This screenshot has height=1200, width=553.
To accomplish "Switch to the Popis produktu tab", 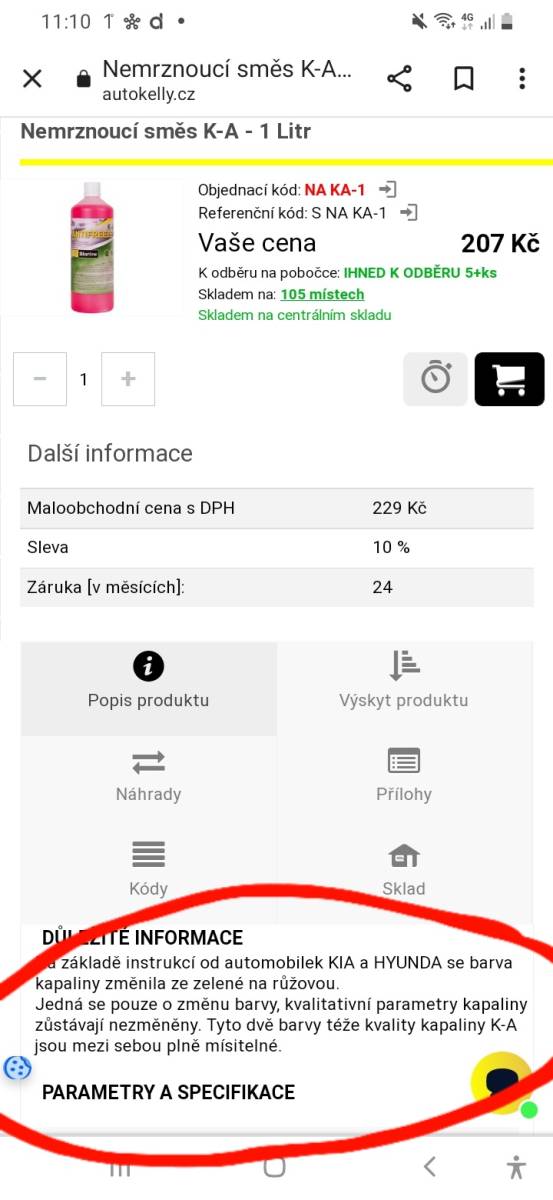I will click(x=149, y=682).
